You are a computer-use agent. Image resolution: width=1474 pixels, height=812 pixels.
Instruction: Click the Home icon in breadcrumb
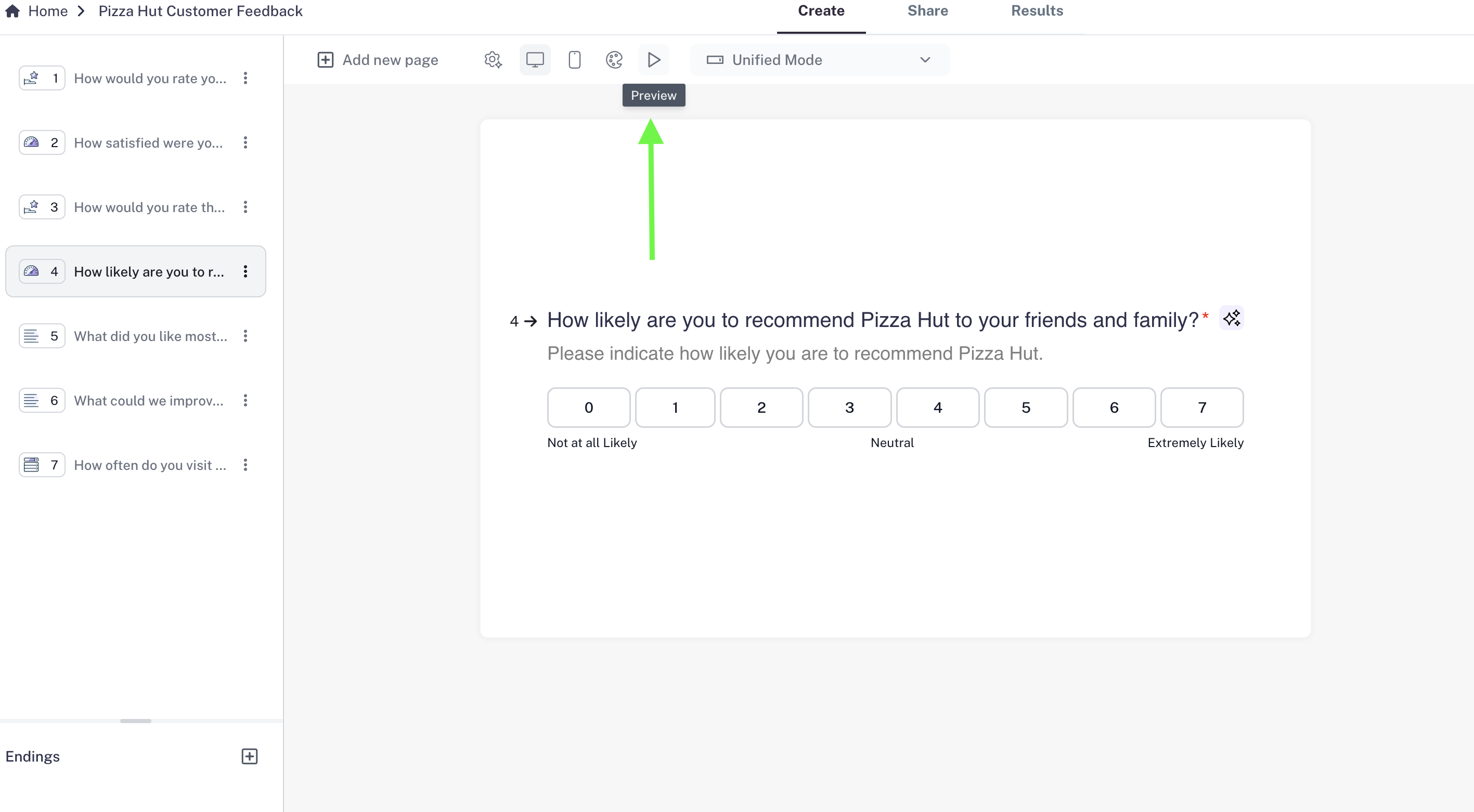pos(12,11)
